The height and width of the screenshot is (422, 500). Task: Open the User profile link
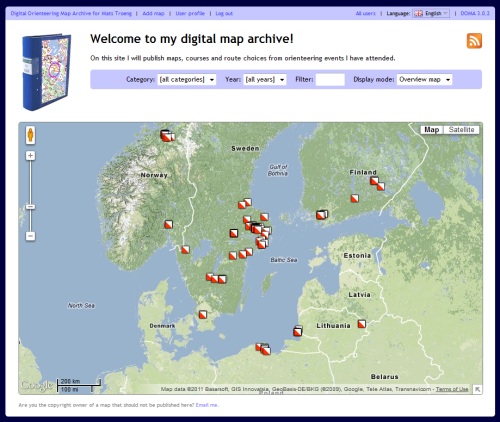pyautogui.click(x=190, y=13)
